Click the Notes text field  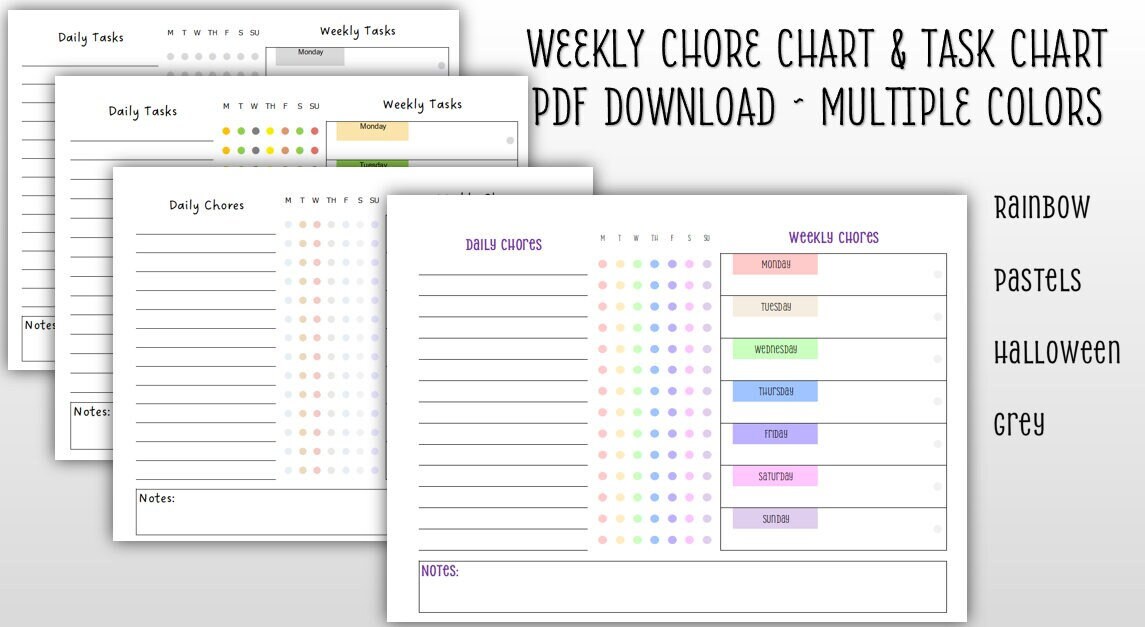[x=680, y=585]
